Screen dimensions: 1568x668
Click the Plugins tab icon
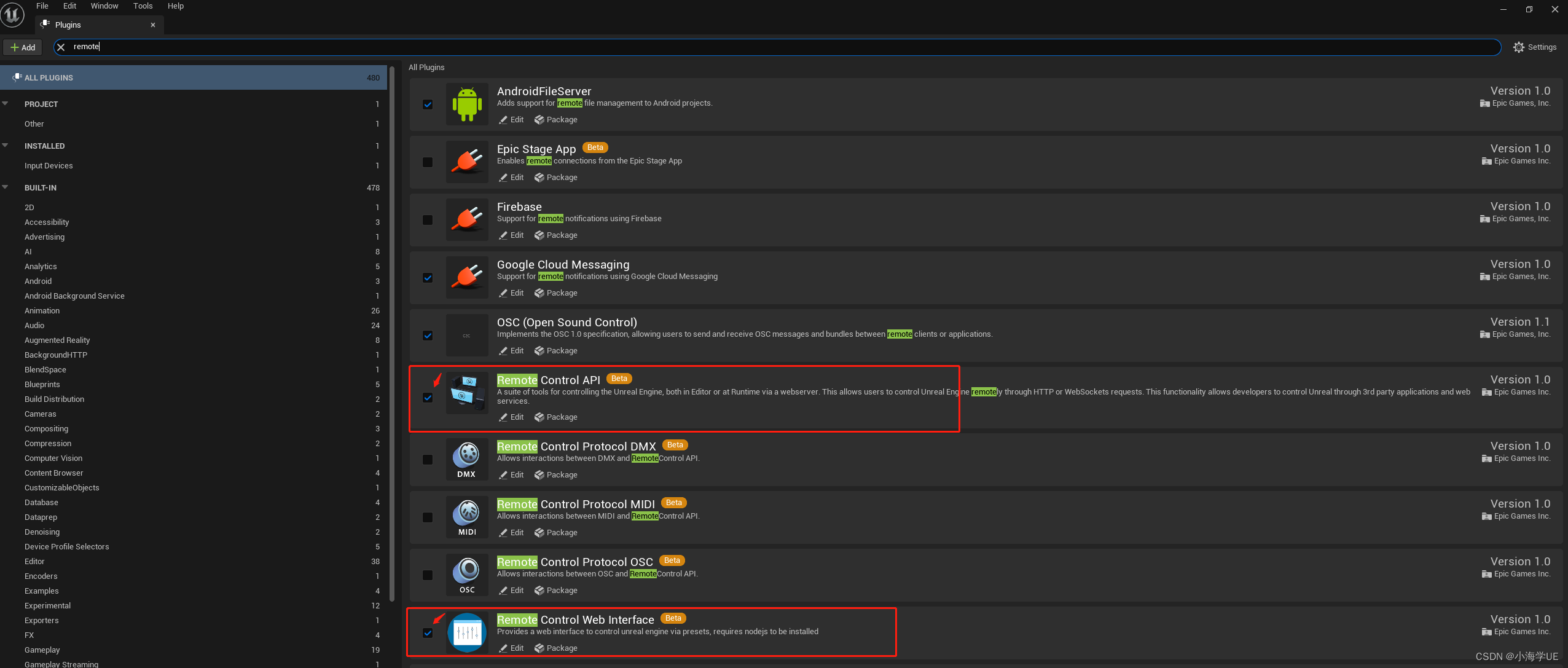click(x=45, y=24)
